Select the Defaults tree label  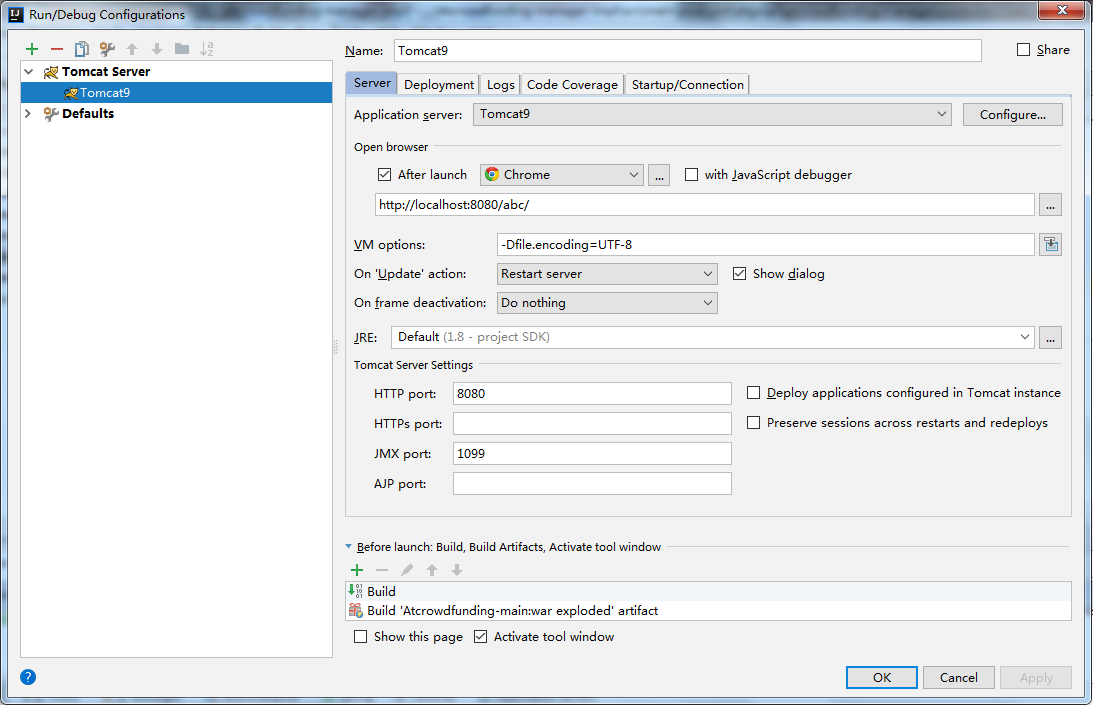pyautogui.click(x=88, y=113)
